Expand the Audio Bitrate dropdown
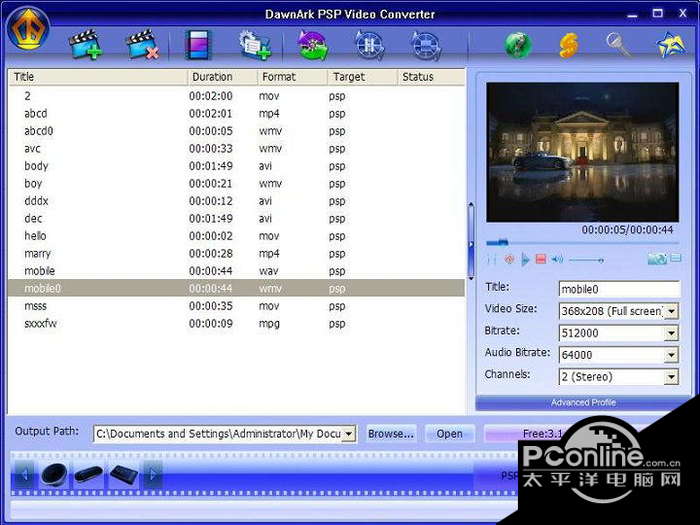The image size is (700, 525). [x=671, y=355]
